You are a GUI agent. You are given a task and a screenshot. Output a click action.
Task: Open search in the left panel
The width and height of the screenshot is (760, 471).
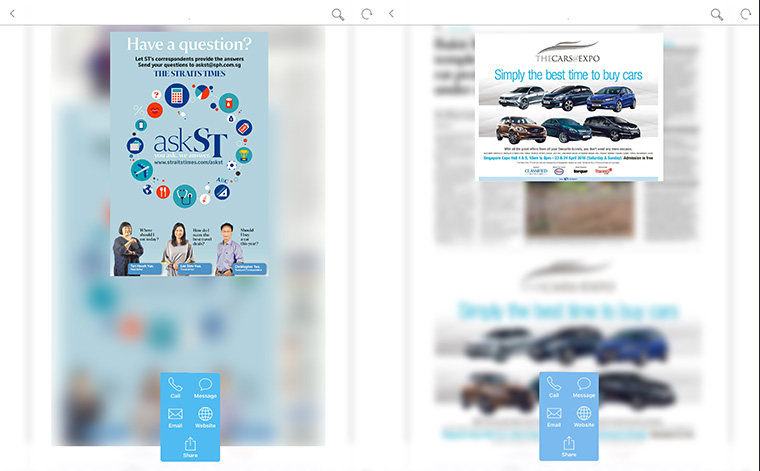click(x=338, y=15)
